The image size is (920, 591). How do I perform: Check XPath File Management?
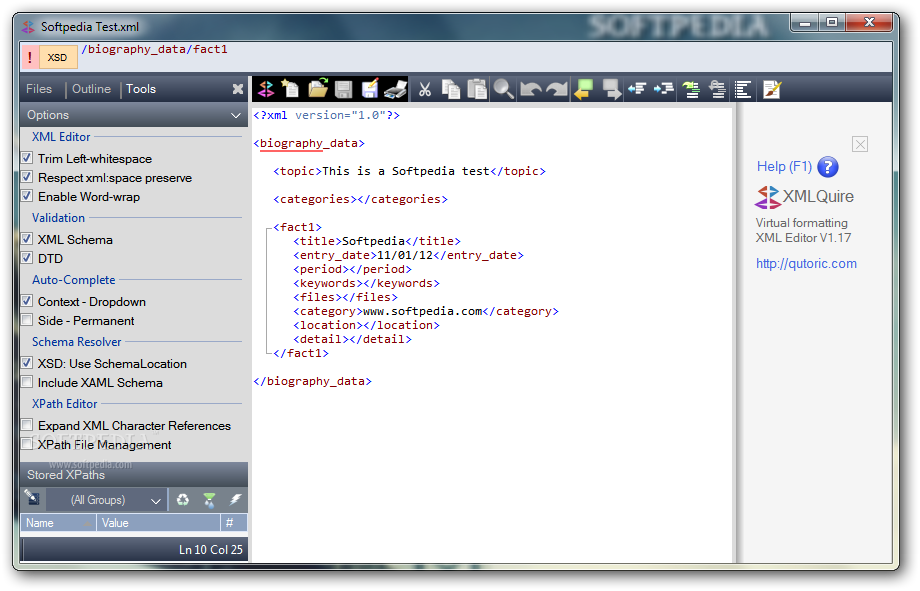(x=27, y=444)
